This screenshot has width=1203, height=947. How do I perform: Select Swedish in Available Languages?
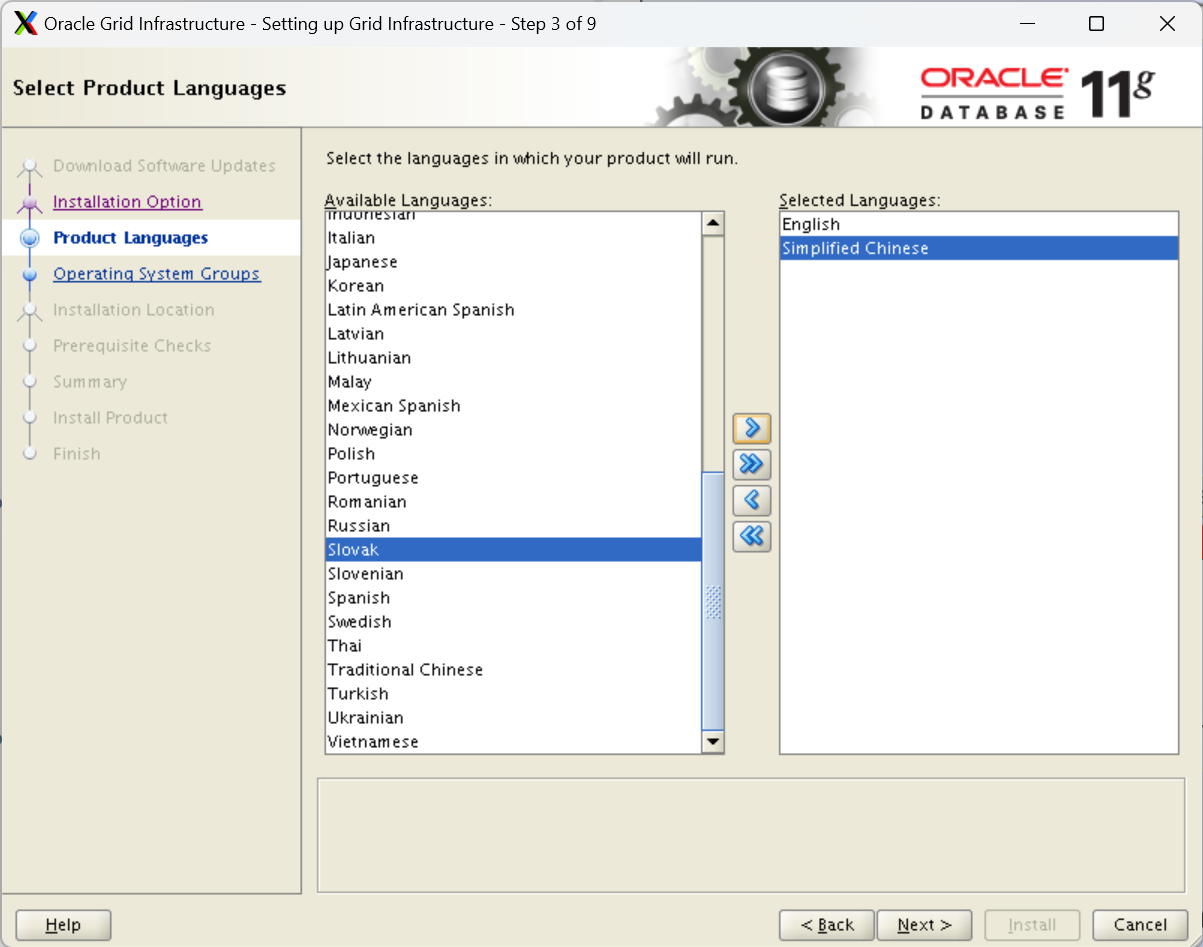click(x=513, y=622)
